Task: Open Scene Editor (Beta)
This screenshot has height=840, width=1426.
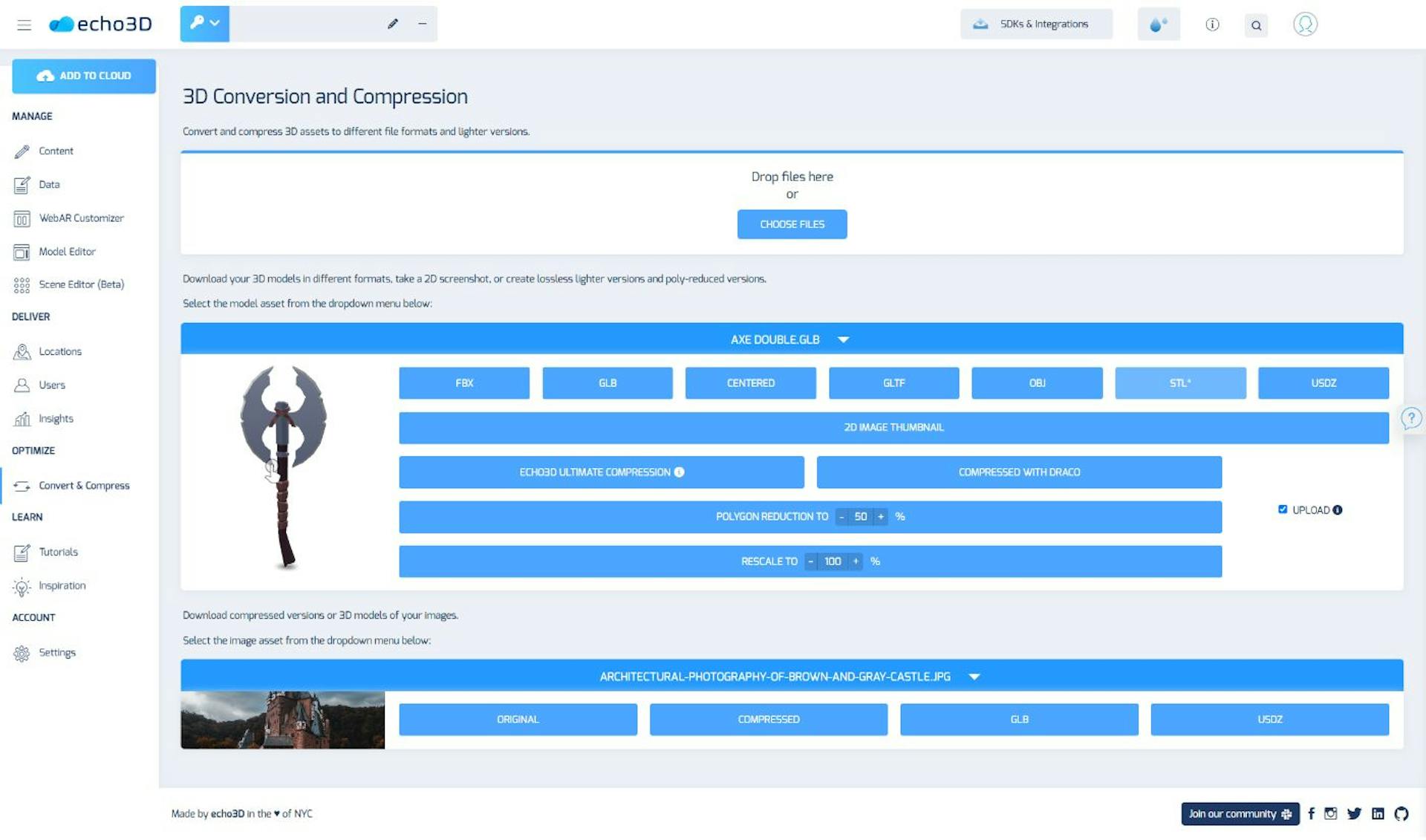Action: coord(82,284)
